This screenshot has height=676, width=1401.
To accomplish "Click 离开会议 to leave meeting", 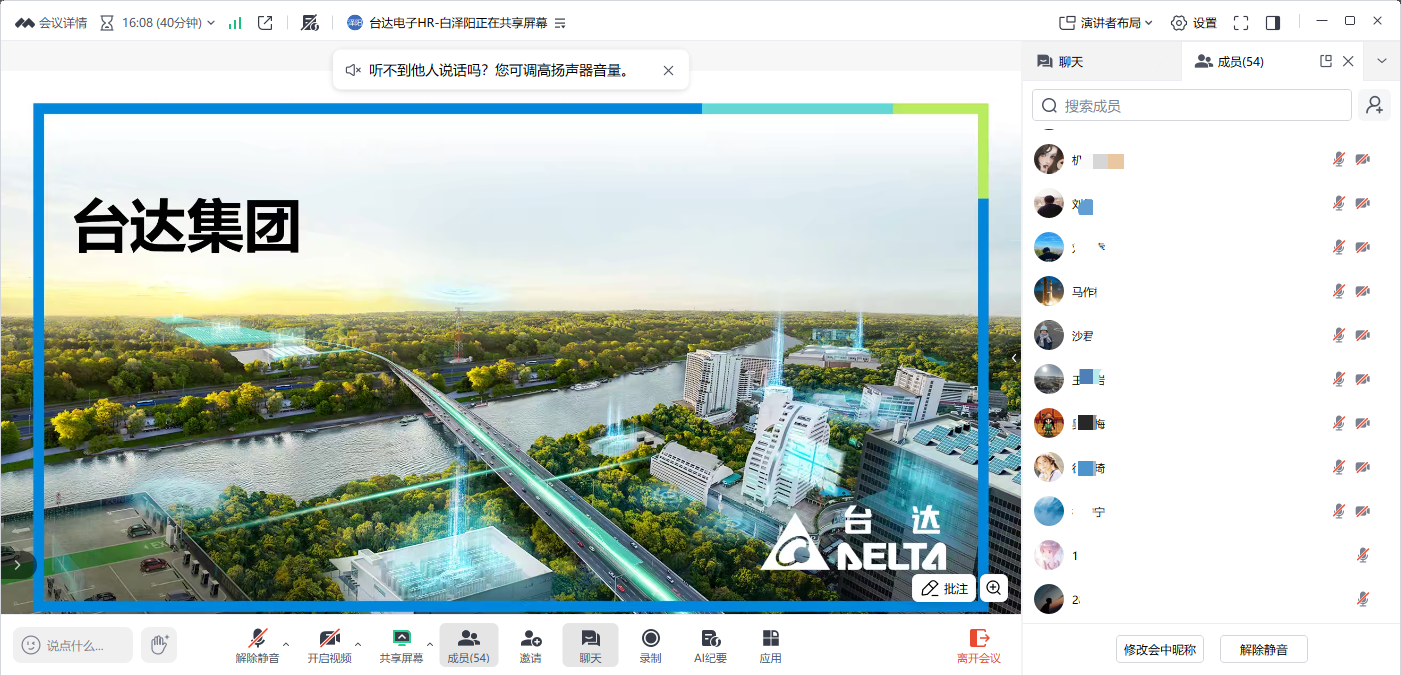I will [978, 645].
